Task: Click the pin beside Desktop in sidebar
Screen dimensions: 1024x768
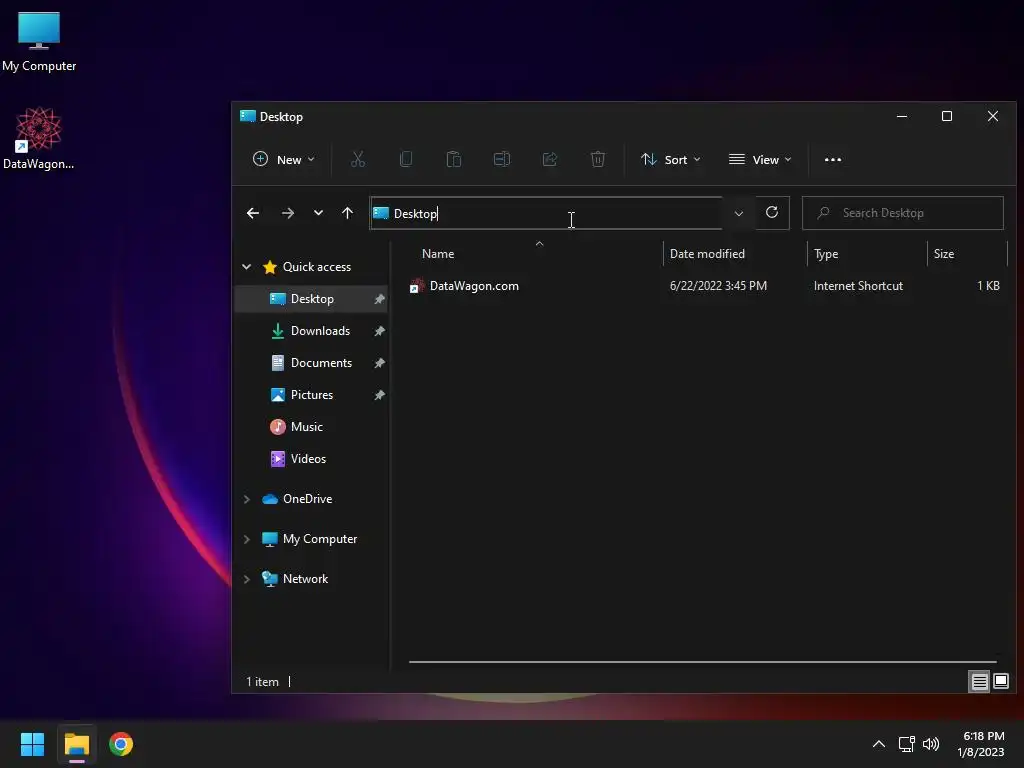Action: point(379,299)
